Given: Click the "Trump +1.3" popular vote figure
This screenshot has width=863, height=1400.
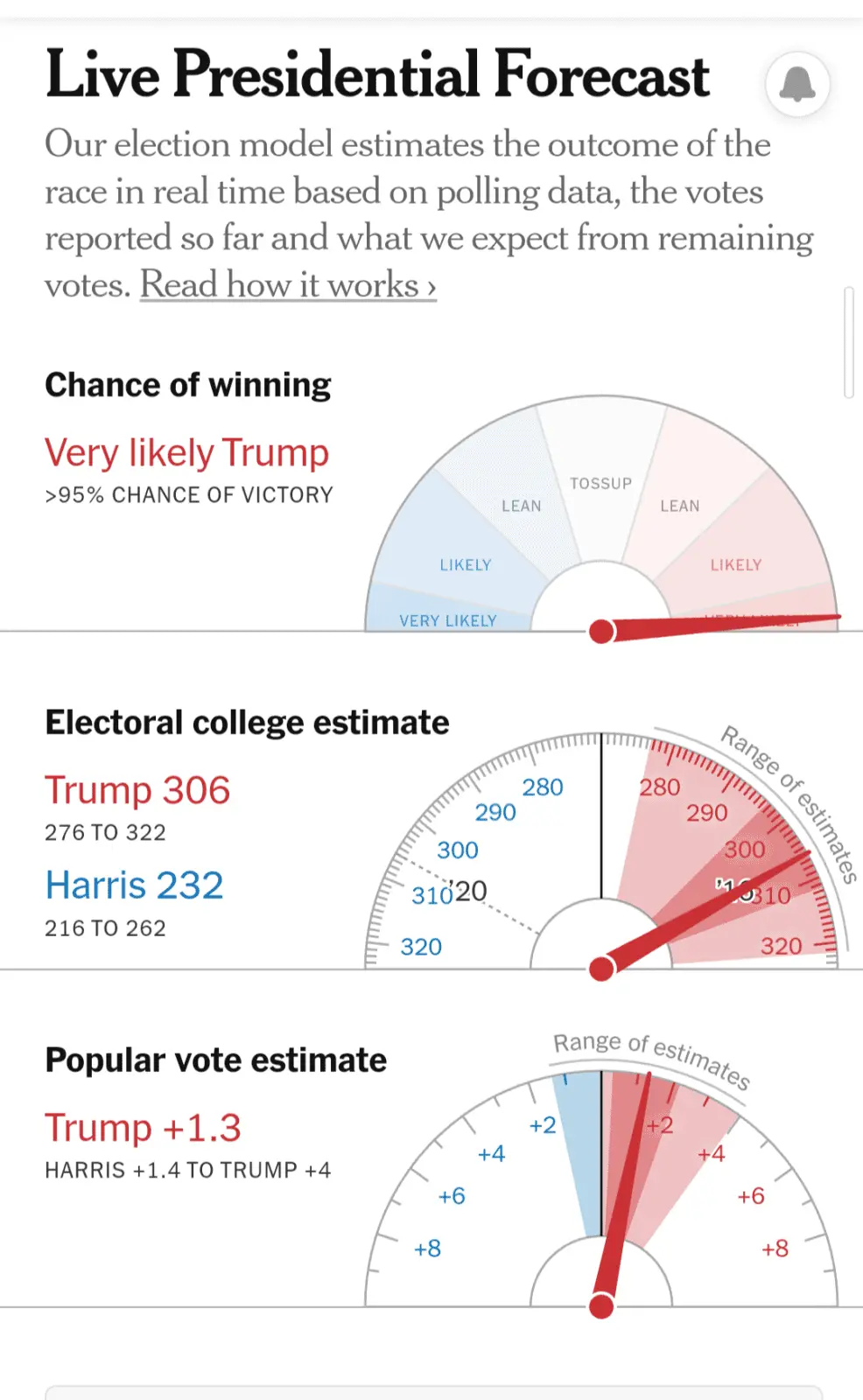Looking at the screenshot, I should [x=143, y=1128].
